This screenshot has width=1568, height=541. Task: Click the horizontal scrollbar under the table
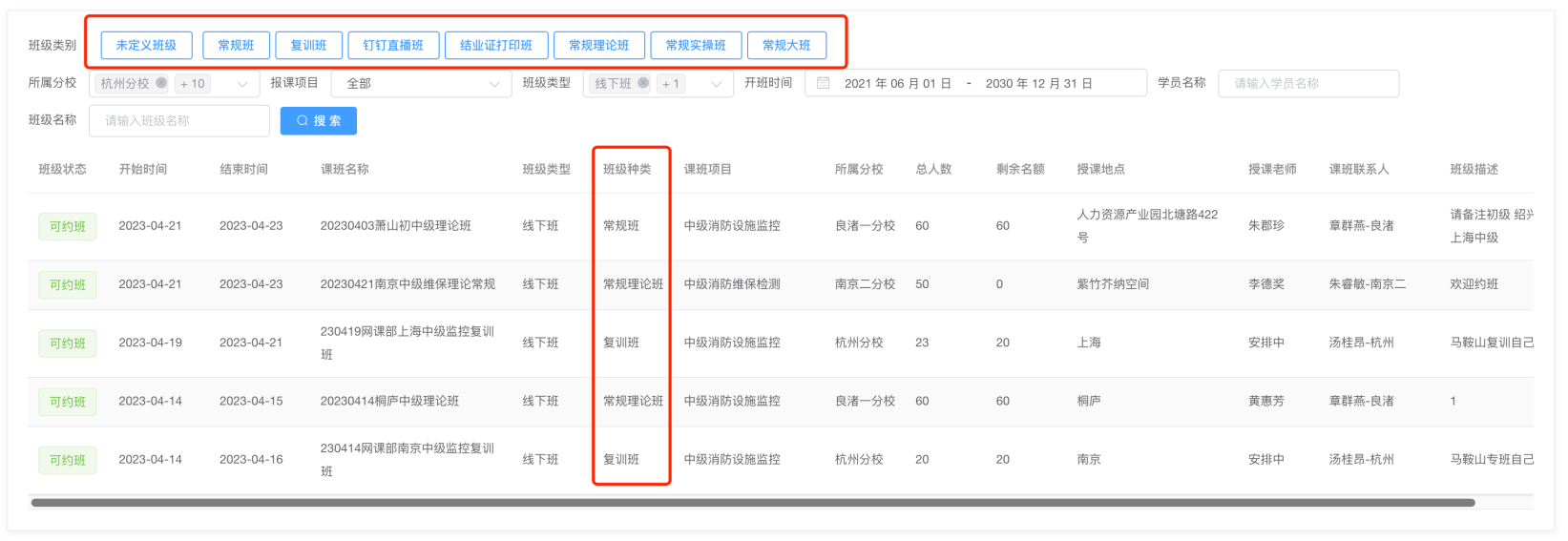coord(752,503)
